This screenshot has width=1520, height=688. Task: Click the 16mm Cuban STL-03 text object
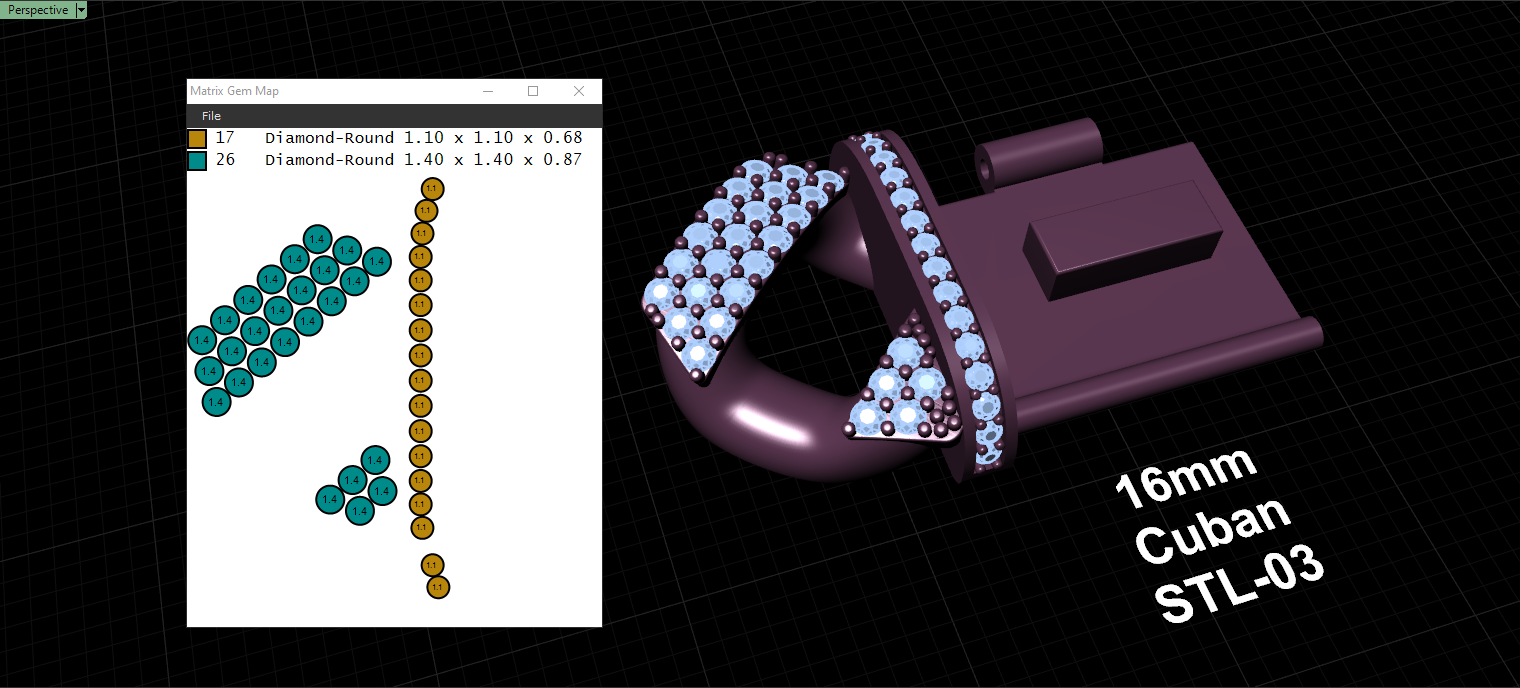(1220, 535)
